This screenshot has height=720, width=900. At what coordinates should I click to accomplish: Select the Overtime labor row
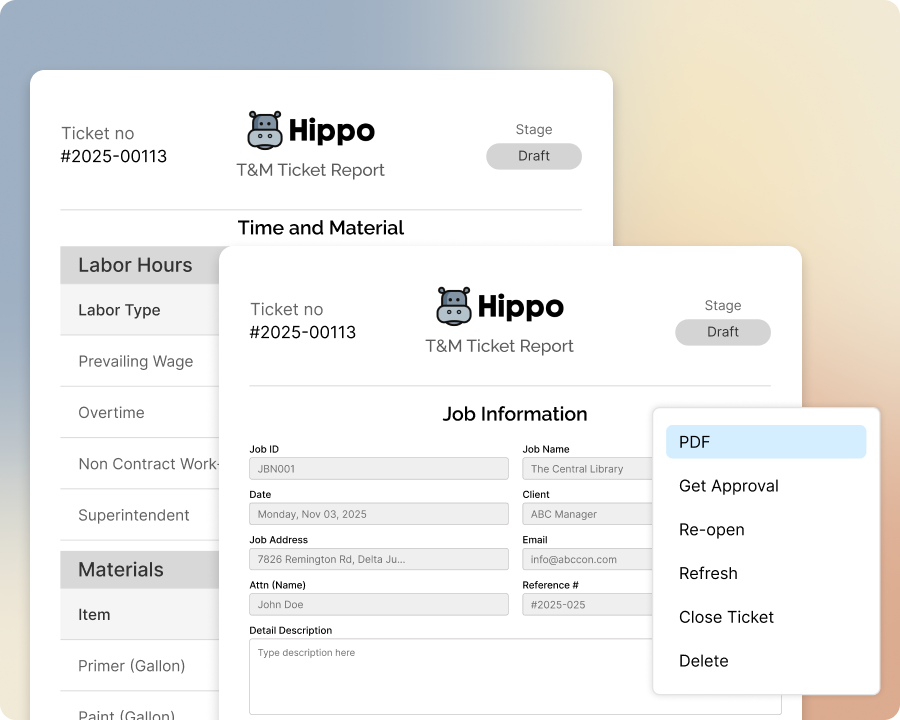(x=139, y=412)
